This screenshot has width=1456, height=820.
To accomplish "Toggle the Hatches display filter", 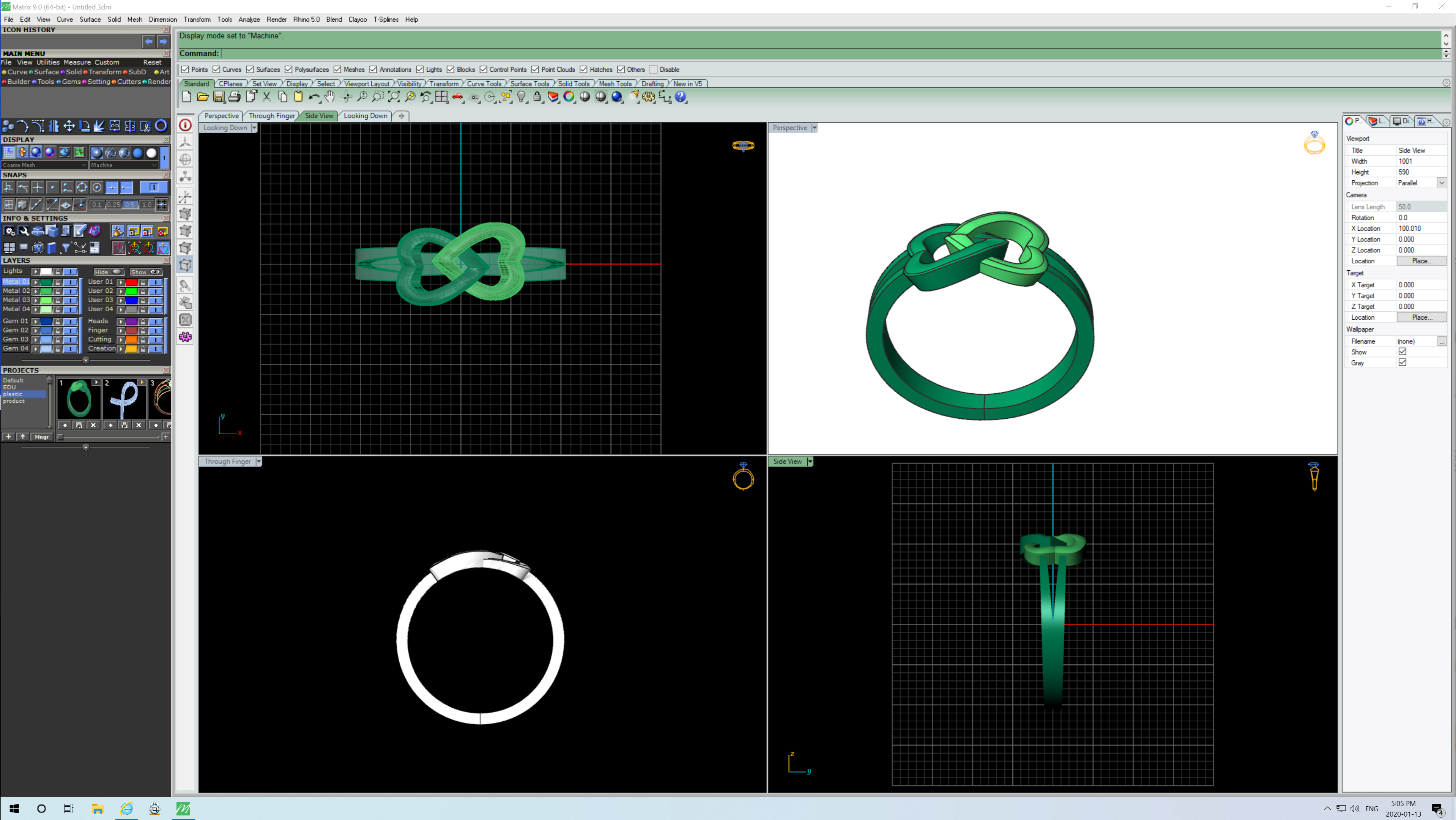I will pyautogui.click(x=585, y=69).
